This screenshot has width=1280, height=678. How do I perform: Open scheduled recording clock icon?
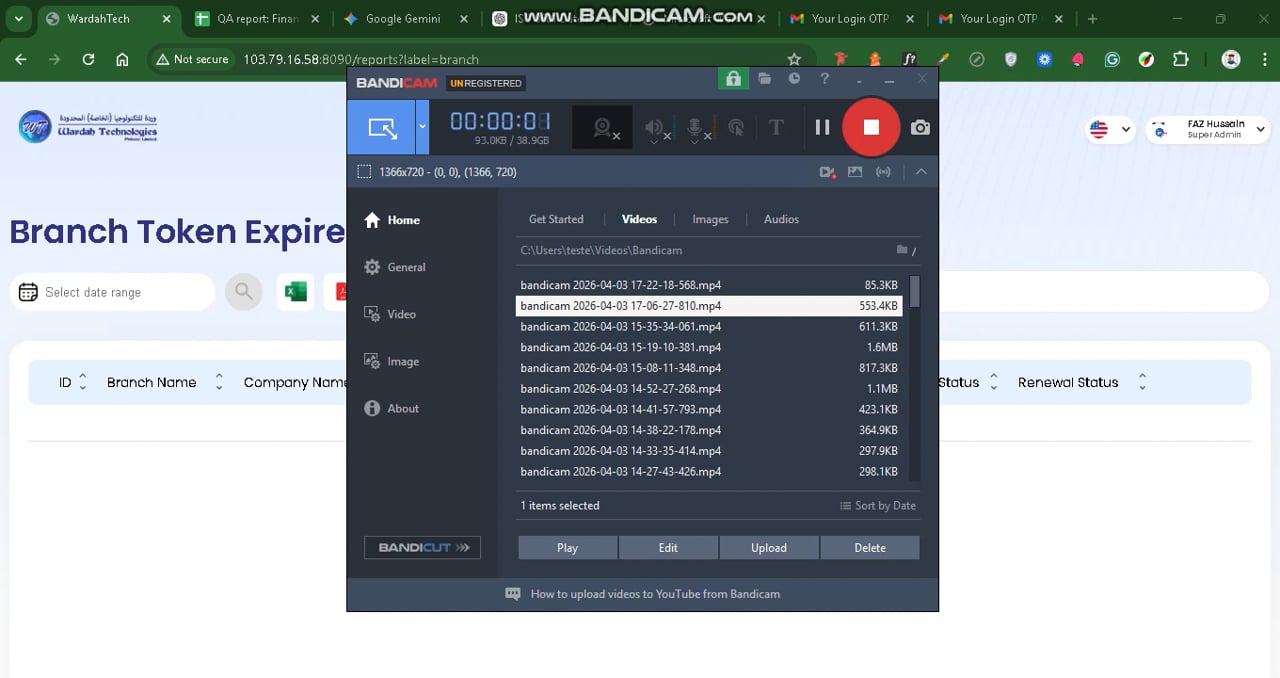794,78
